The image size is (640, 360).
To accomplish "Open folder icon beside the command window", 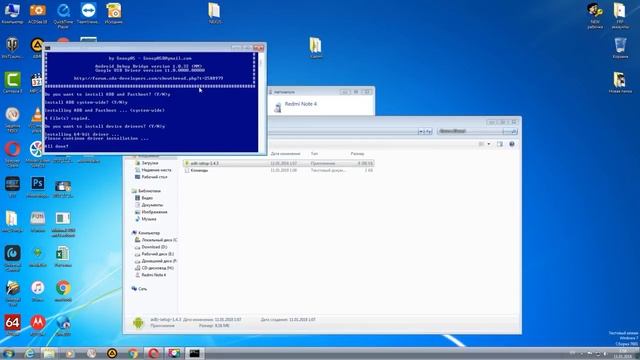I will pyautogui.click(x=316, y=47).
